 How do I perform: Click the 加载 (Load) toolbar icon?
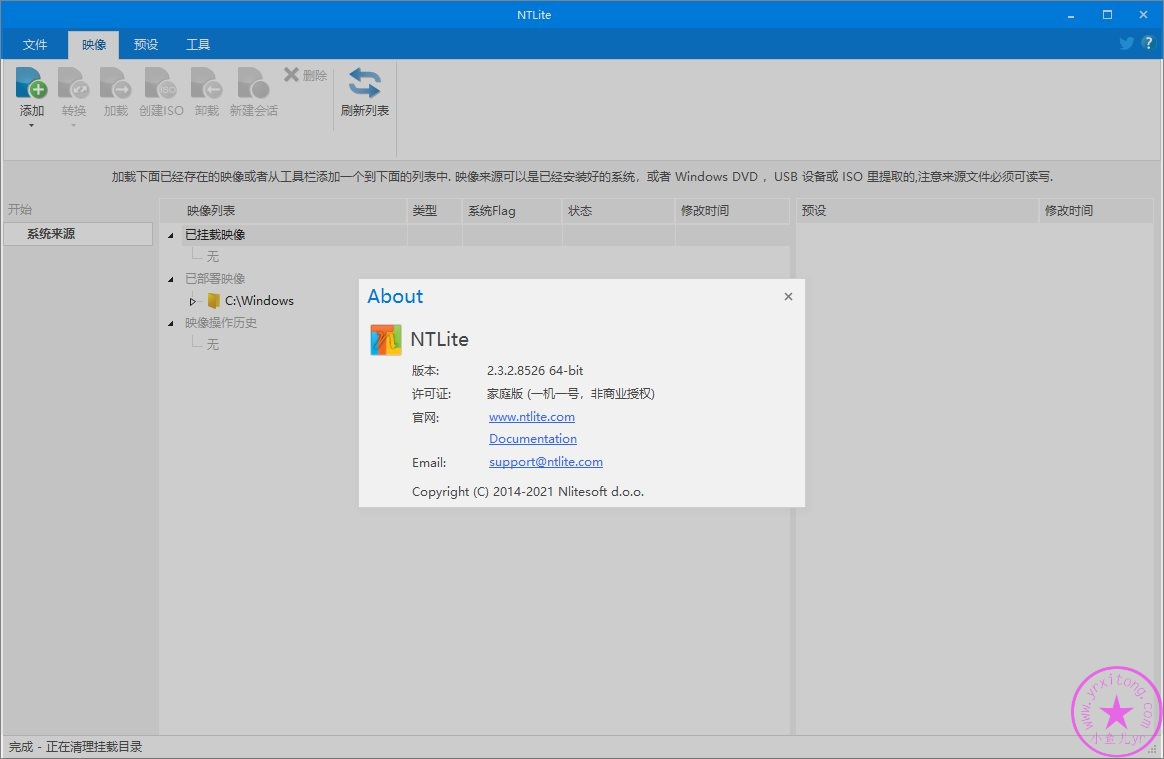click(116, 83)
